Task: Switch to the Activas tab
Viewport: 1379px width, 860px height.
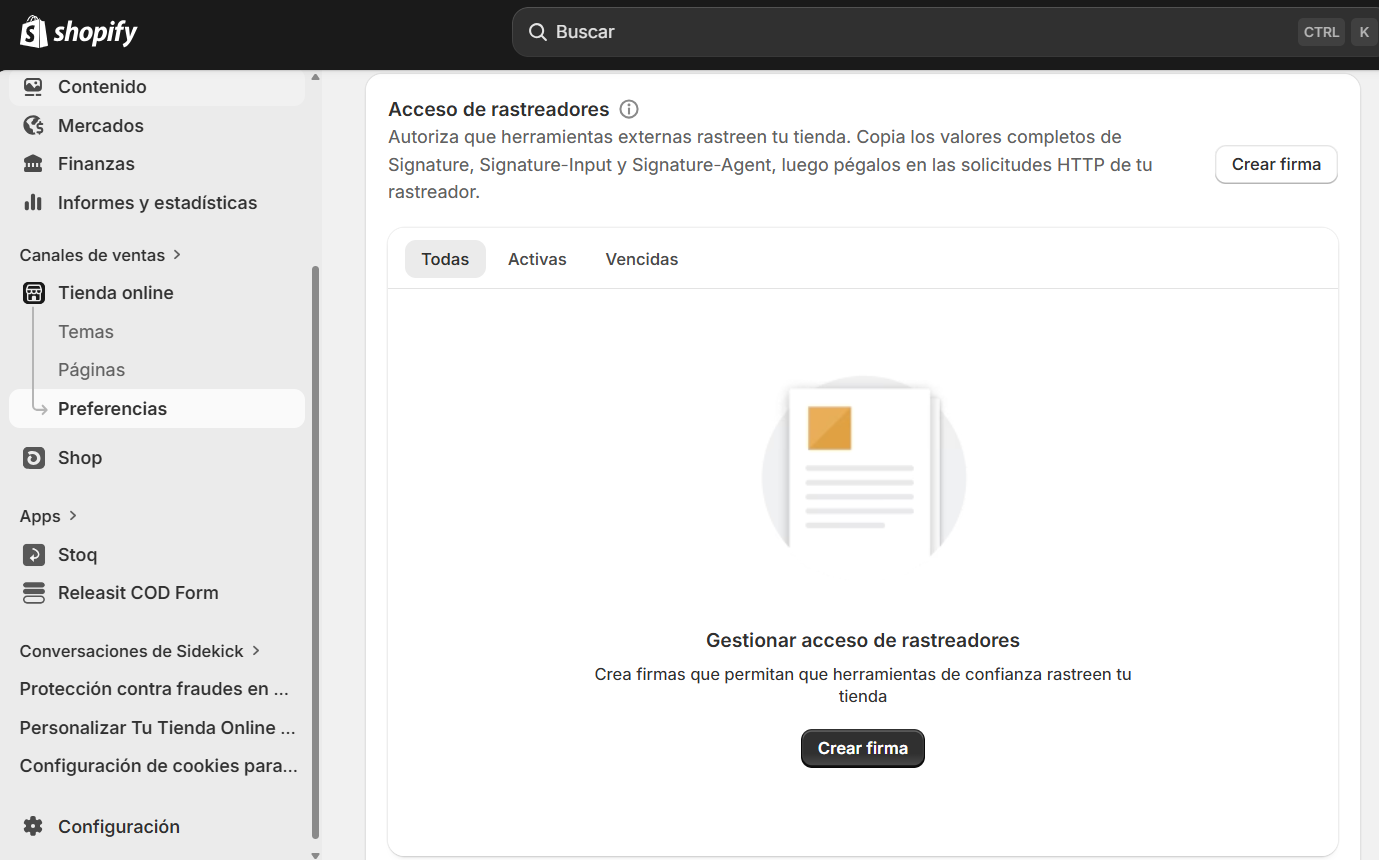Action: tap(537, 260)
